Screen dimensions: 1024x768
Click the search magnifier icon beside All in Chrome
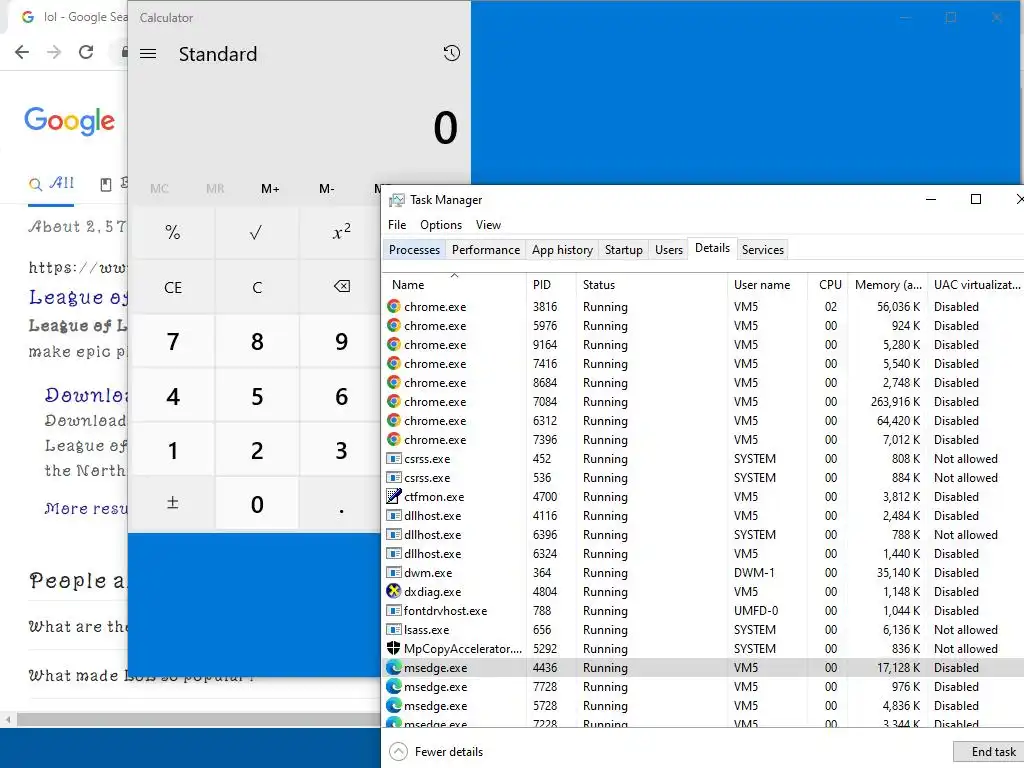[x=35, y=184]
